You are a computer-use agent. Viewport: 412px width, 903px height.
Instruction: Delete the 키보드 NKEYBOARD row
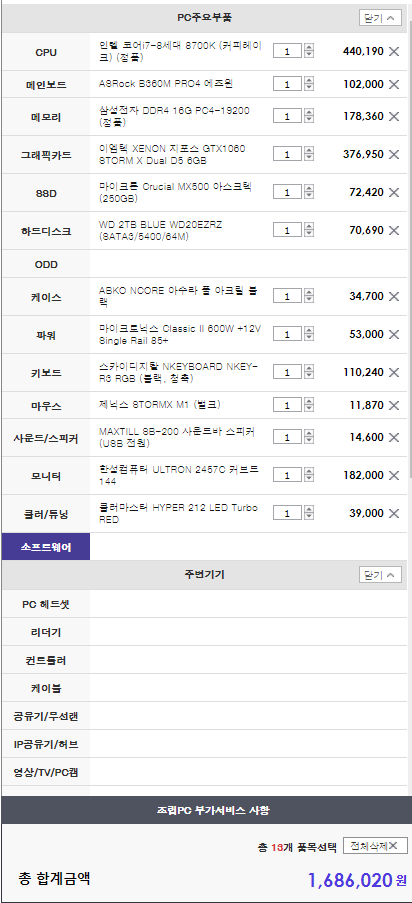point(394,372)
